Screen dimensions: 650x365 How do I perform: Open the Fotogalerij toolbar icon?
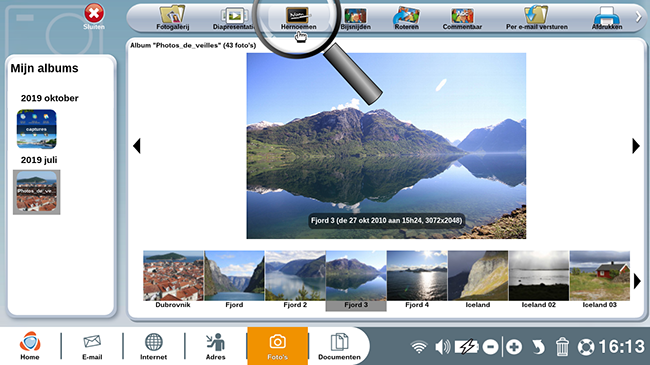(172, 17)
